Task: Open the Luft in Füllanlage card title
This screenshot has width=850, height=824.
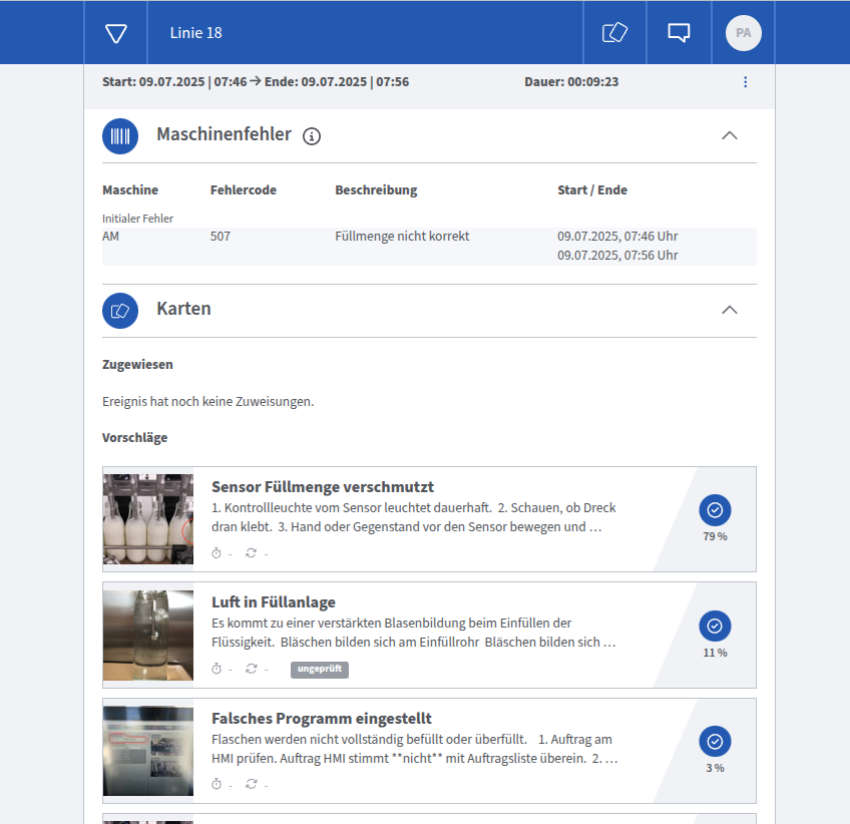Action: click(273, 602)
